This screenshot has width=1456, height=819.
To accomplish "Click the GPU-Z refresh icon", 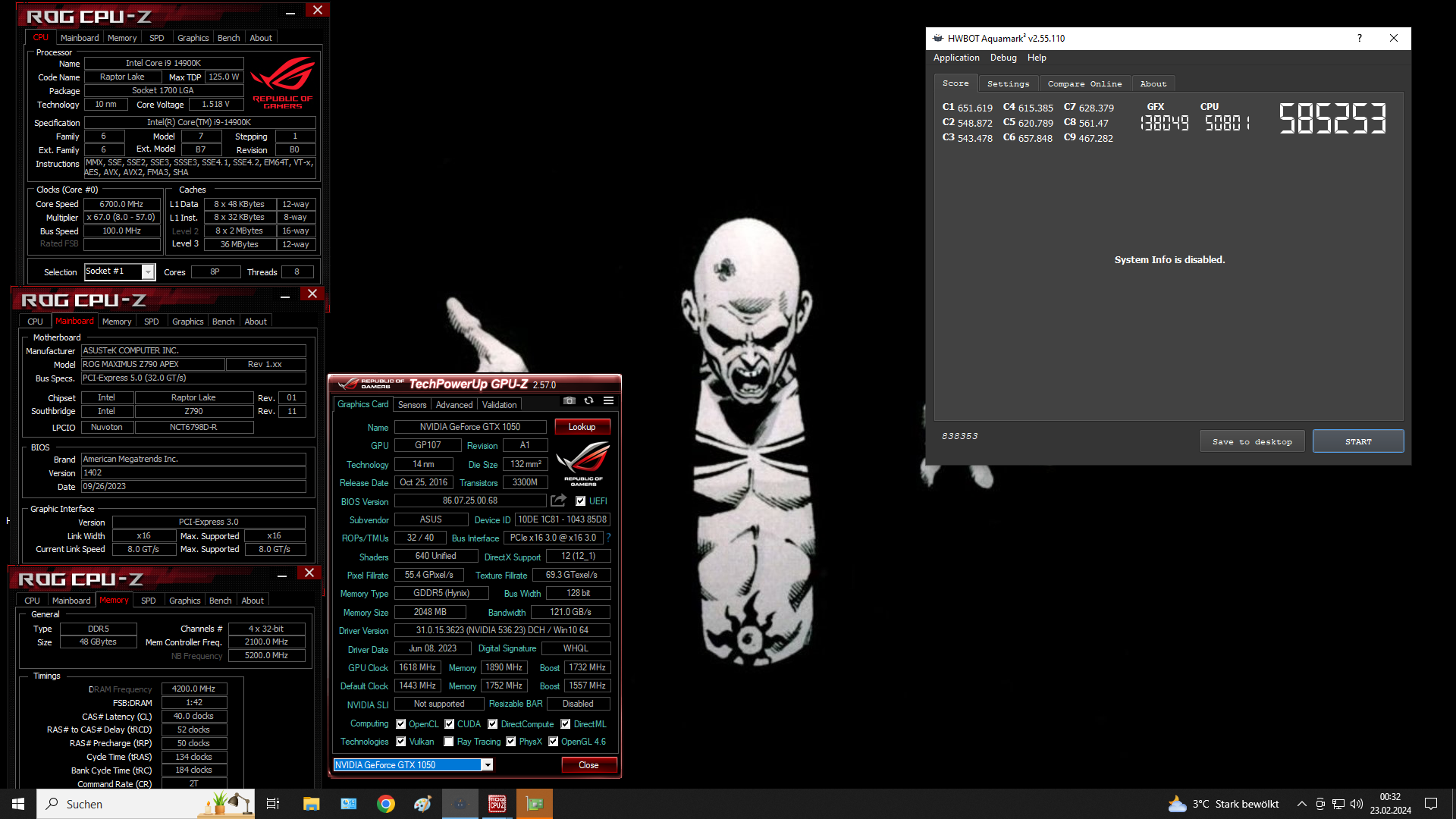I will 588,400.
